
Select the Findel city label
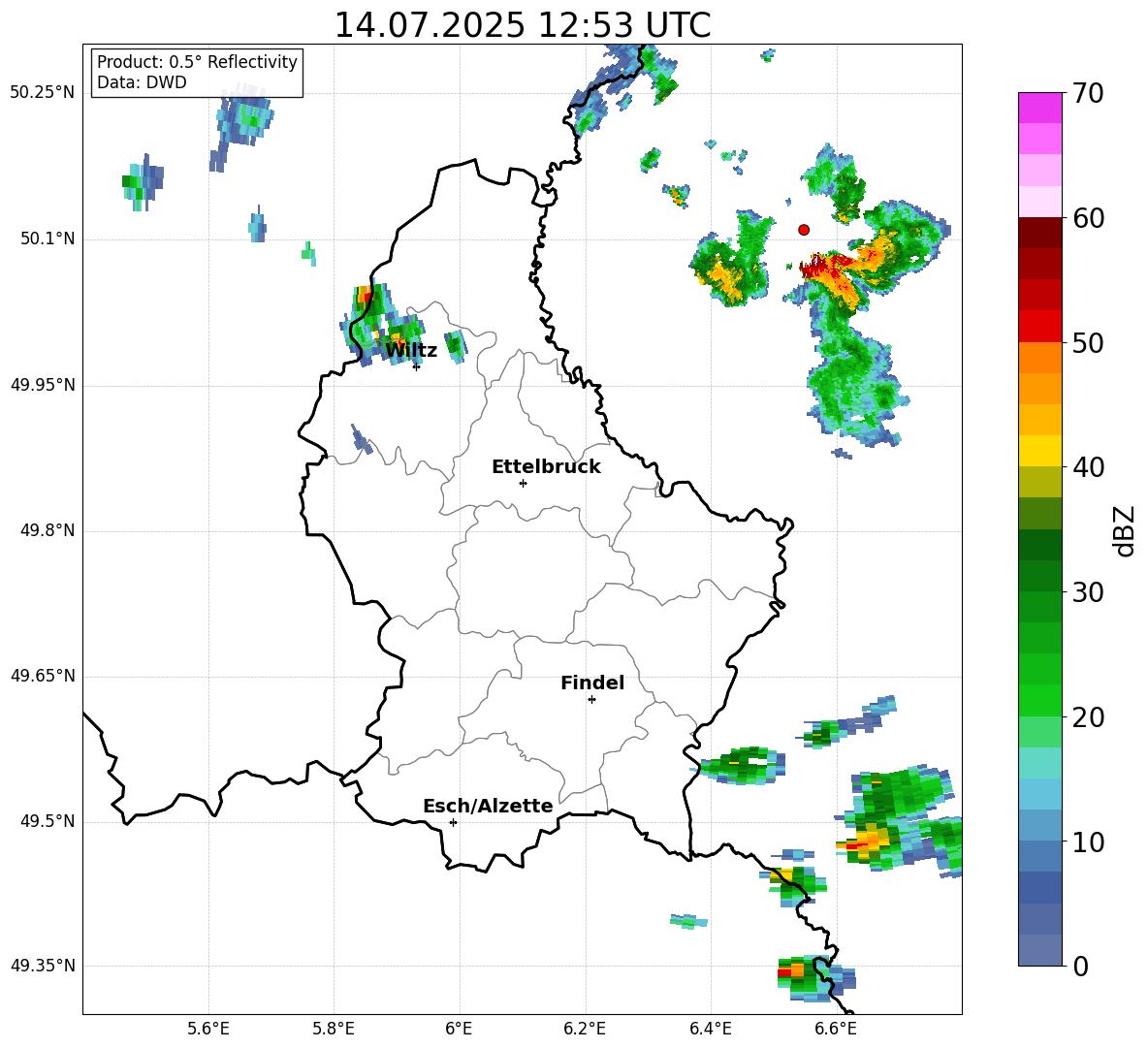coord(592,683)
